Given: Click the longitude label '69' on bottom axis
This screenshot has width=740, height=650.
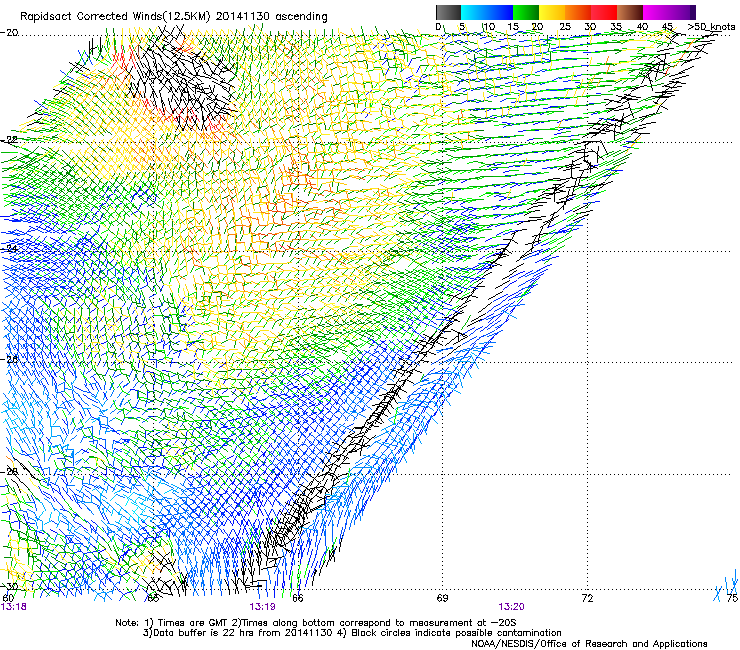Looking at the screenshot, I should pyautogui.click(x=442, y=599).
